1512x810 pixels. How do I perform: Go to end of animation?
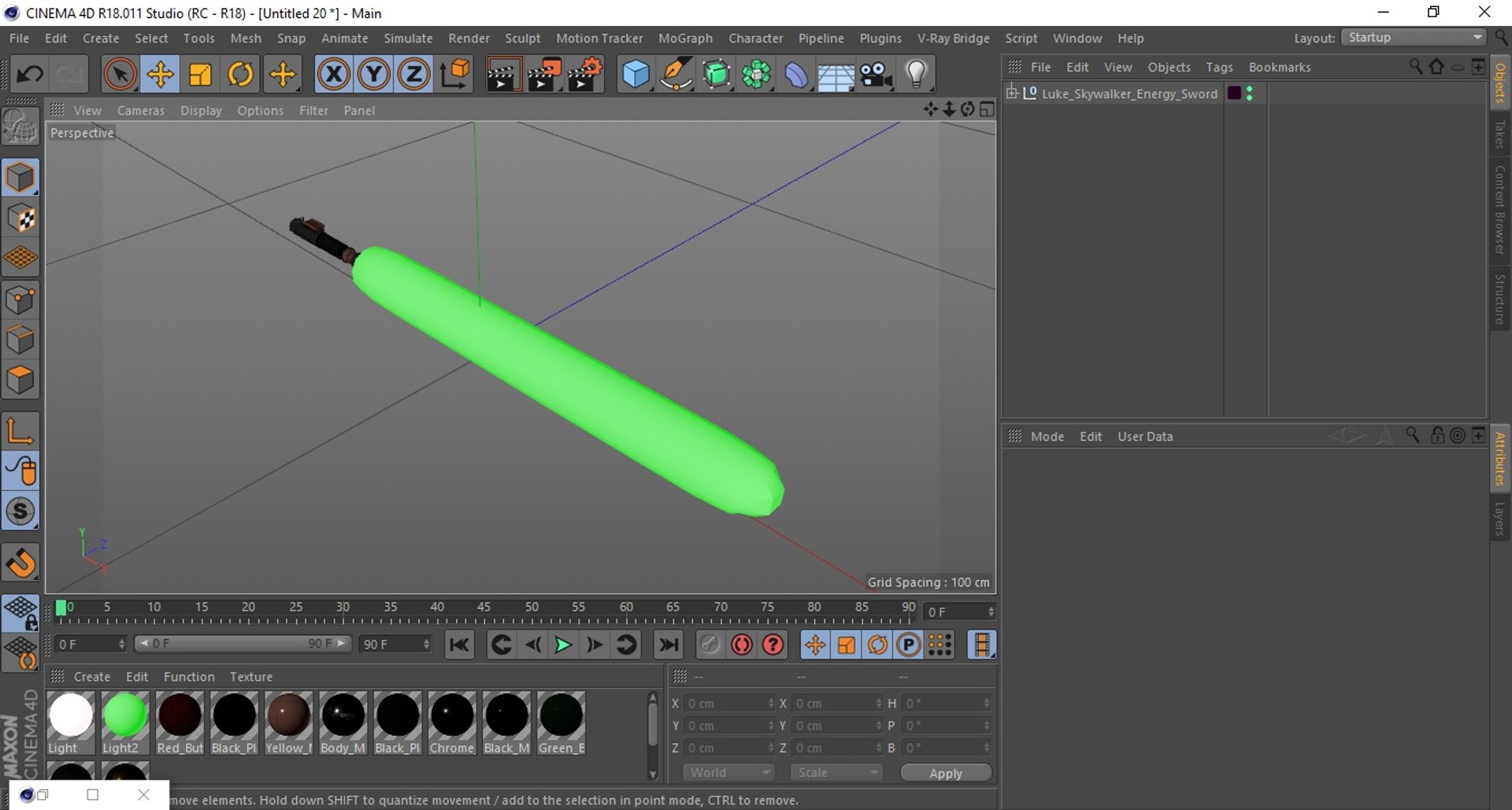tap(669, 645)
